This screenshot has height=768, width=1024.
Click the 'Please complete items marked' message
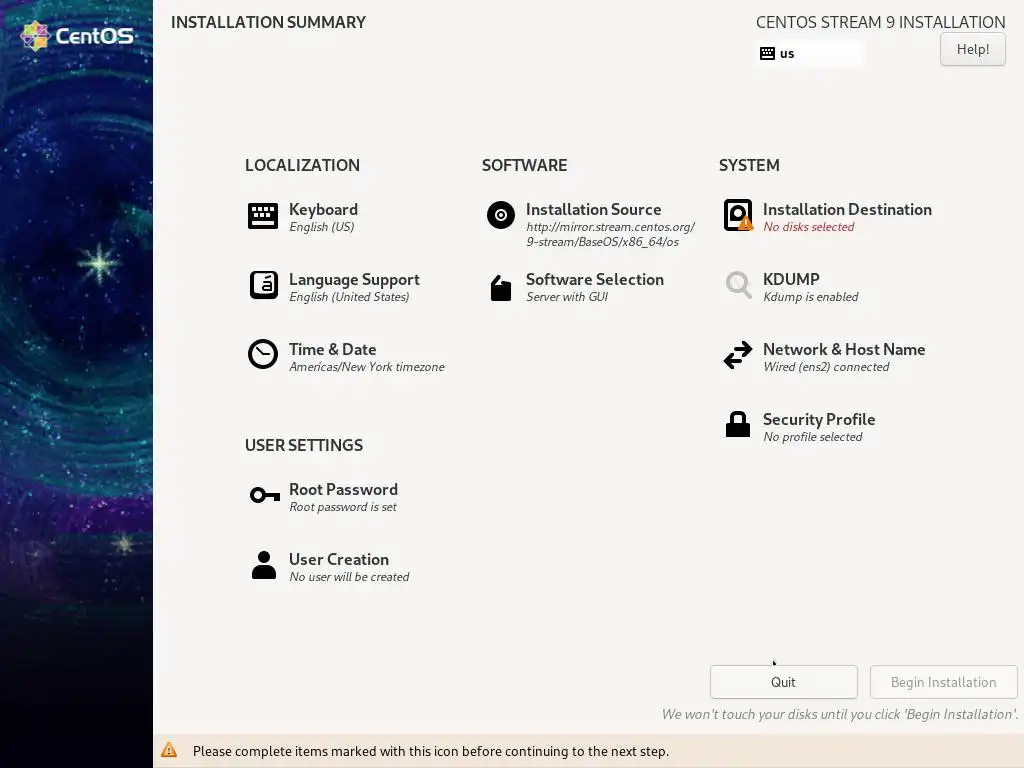[430, 751]
